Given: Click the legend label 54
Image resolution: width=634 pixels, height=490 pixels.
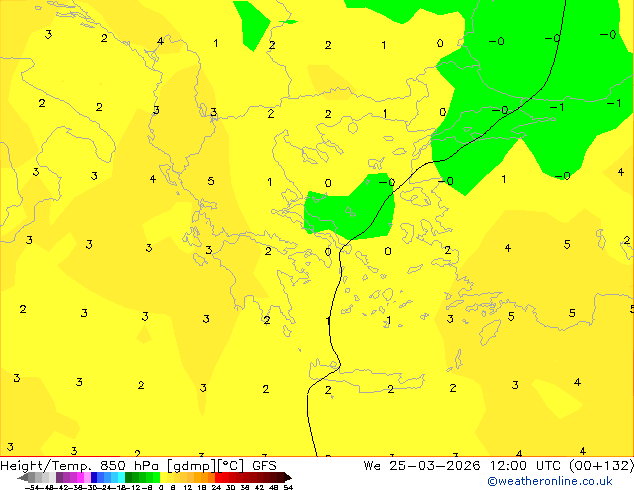Looking at the screenshot, I should [x=288, y=487].
